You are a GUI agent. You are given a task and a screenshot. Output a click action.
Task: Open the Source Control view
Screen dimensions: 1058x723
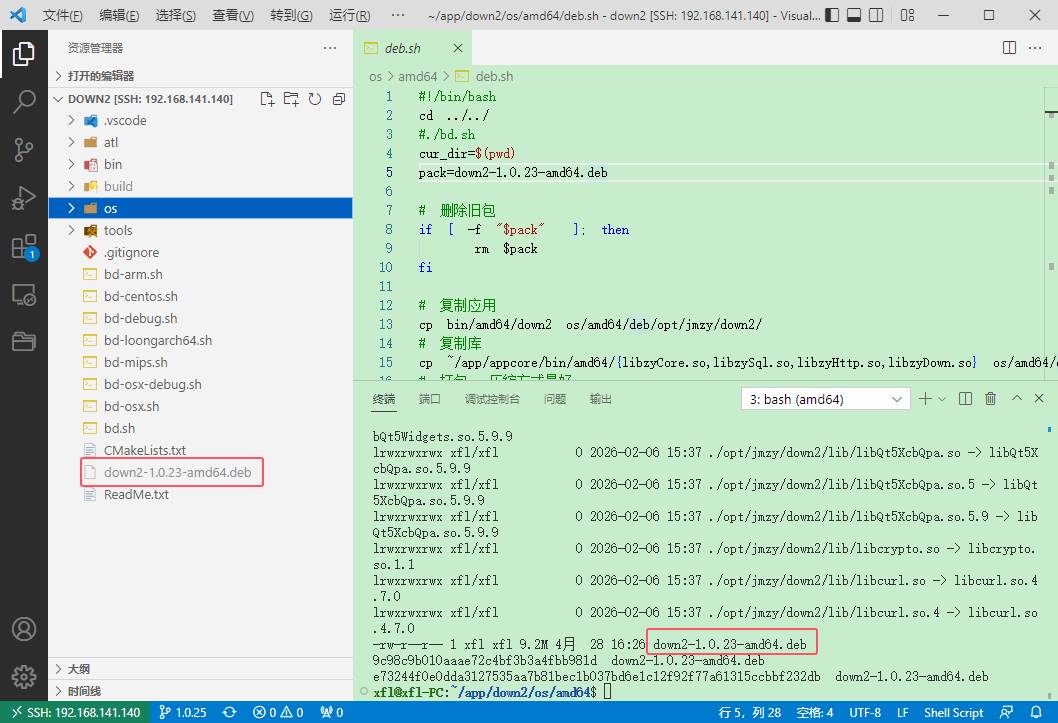pyautogui.click(x=24, y=150)
